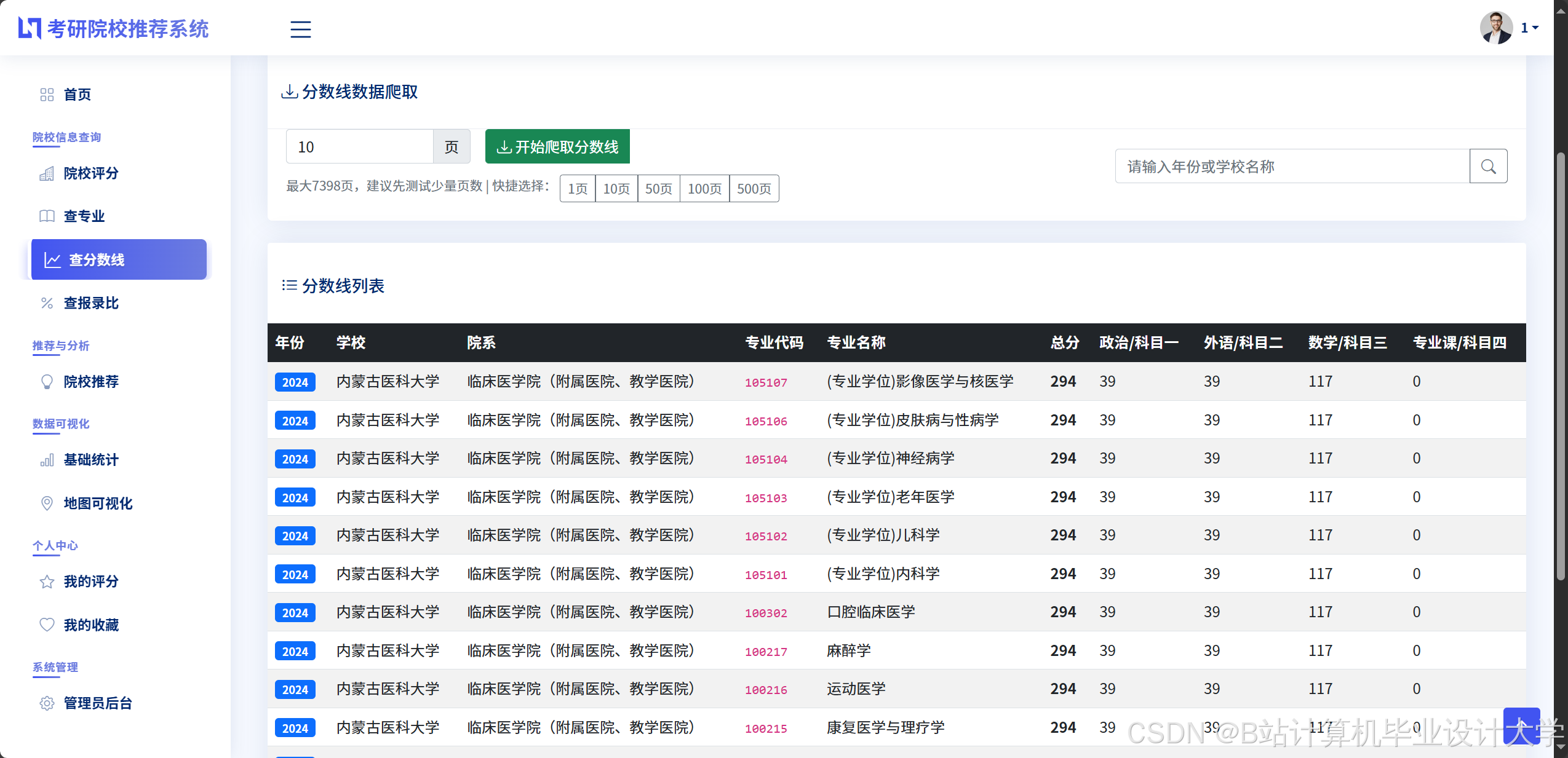
Task: Click the 首页 grid icon in sidebar
Action: coord(47,95)
